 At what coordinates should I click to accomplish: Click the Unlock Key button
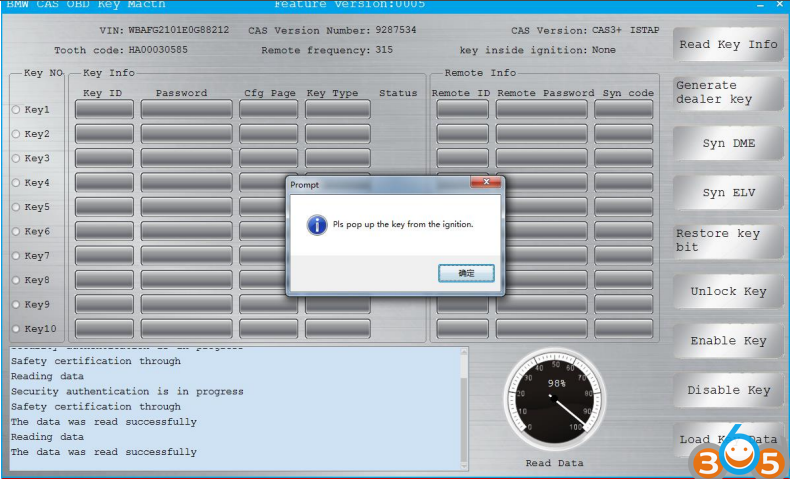(x=727, y=292)
